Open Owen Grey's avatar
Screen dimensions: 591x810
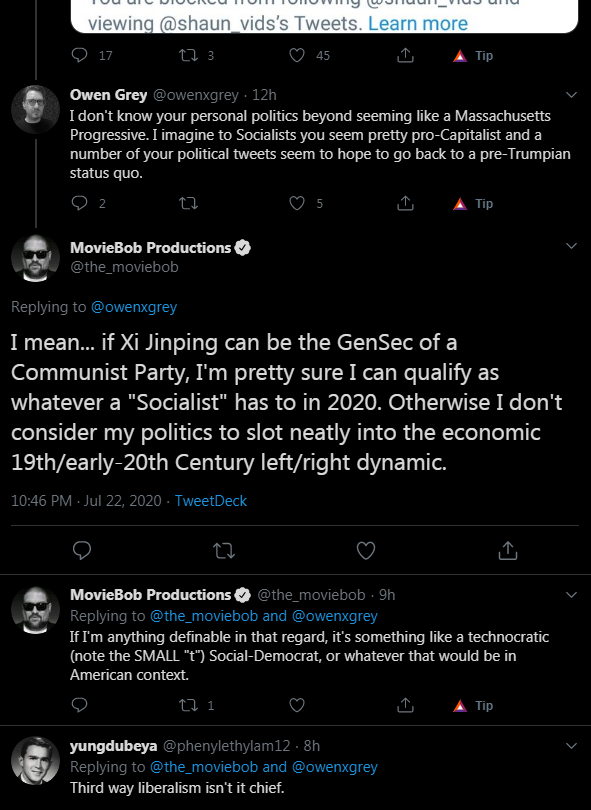[x=36, y=110]
